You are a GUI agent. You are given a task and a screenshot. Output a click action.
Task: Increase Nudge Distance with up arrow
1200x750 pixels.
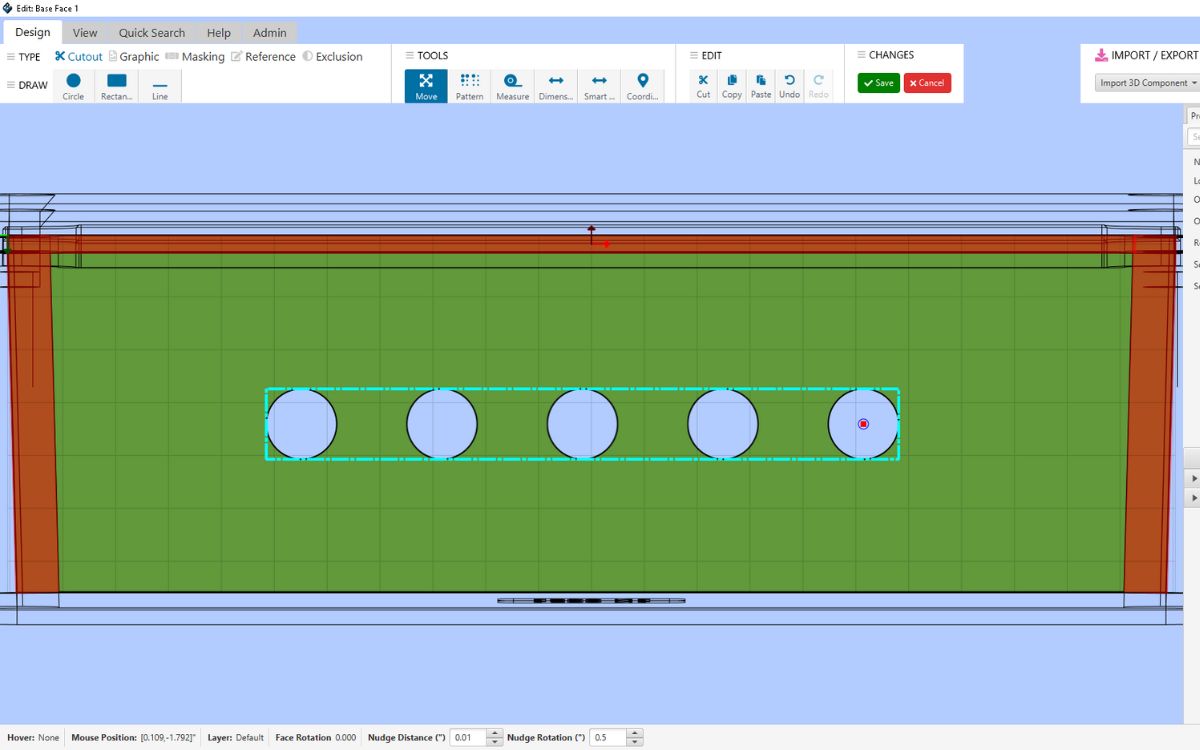click(495, 733)
